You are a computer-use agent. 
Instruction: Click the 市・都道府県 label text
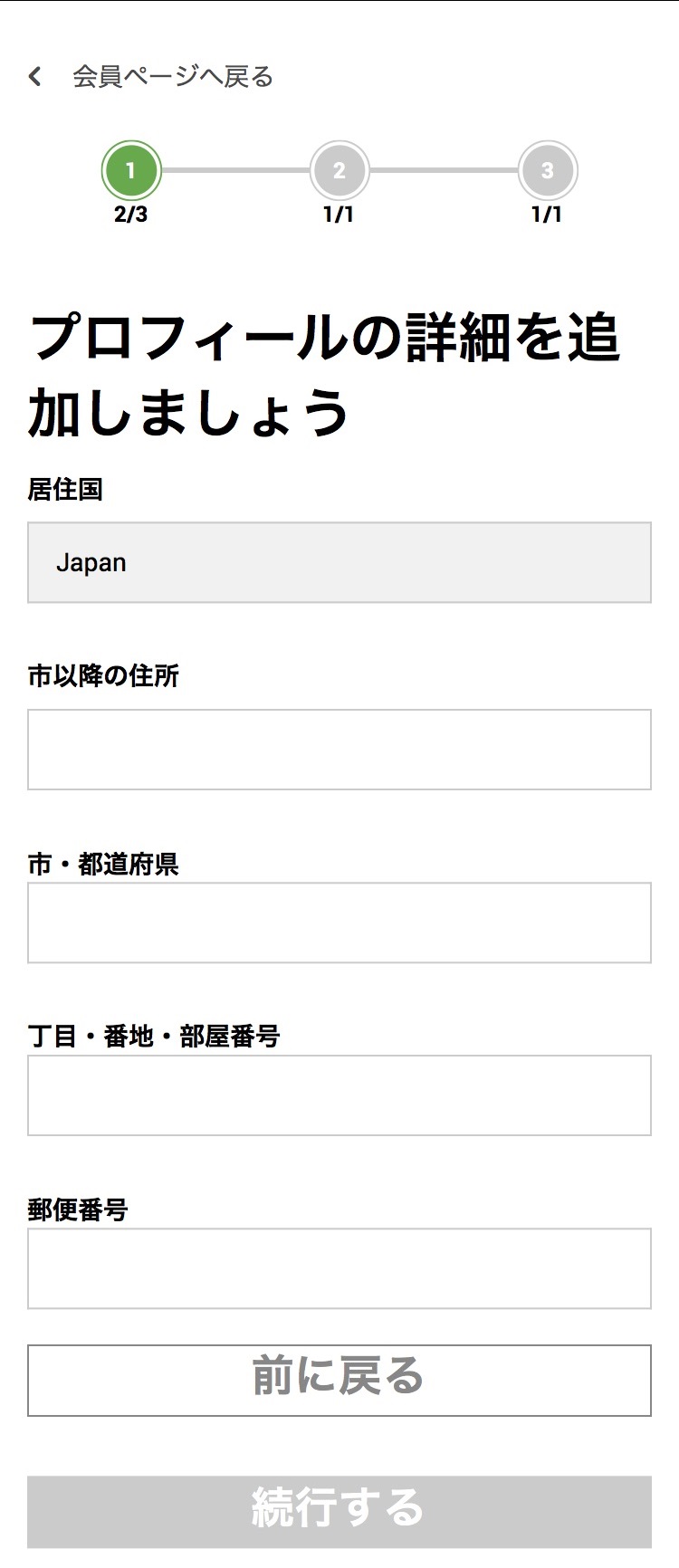pos(103,865)
